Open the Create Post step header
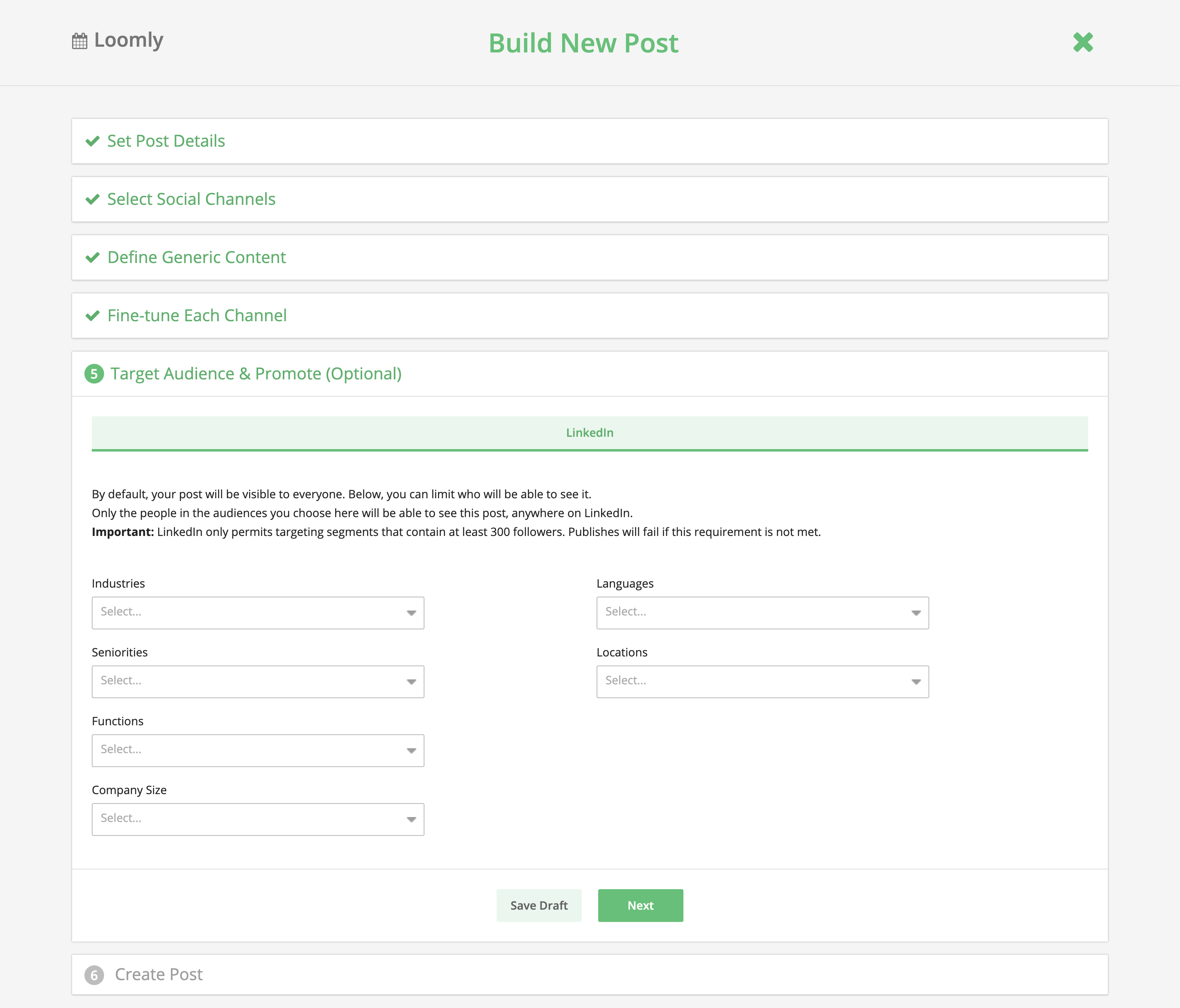The width and height of the screenshot is (1180, 1008). point(159,974)
